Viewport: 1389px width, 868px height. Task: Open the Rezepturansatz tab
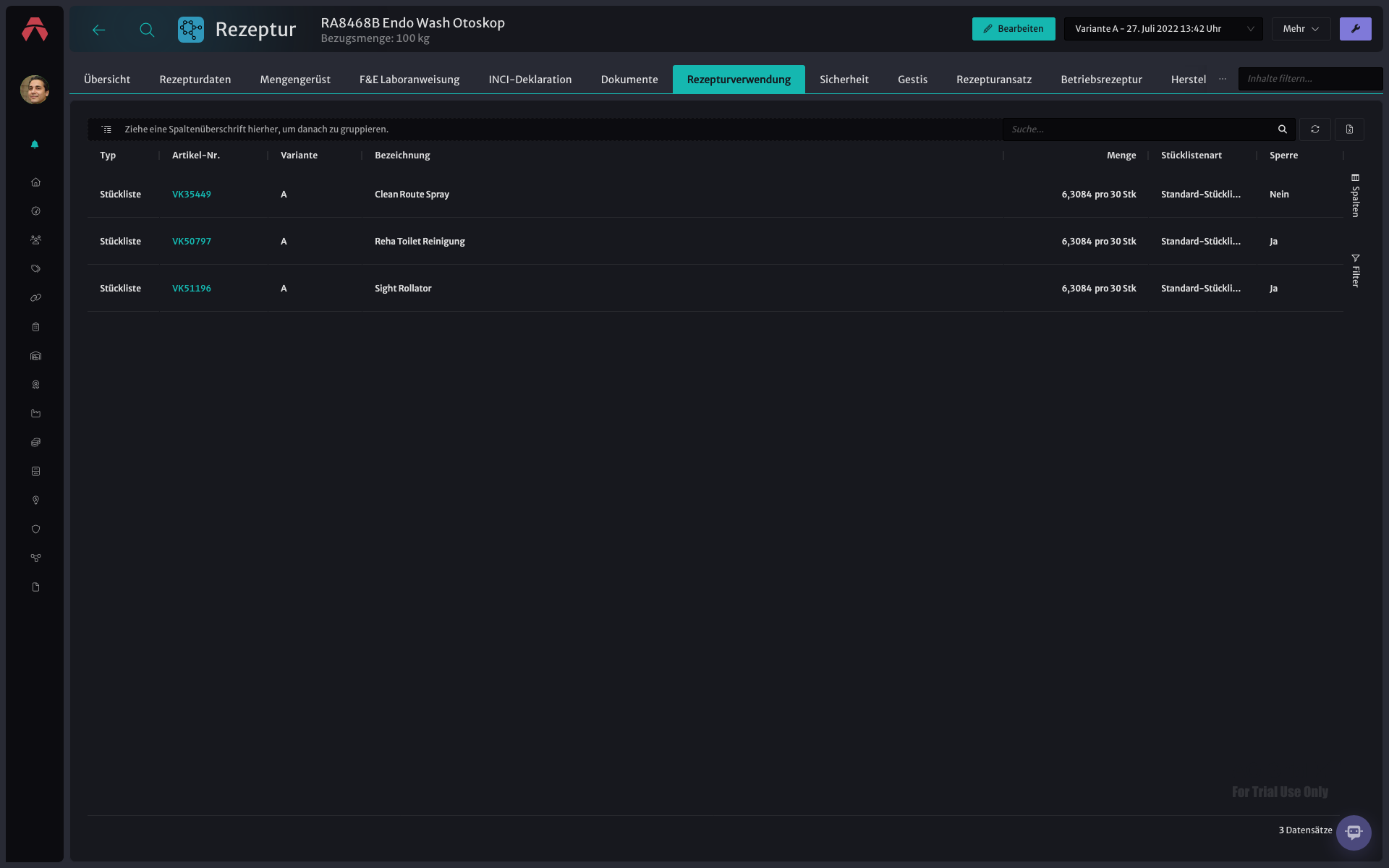pos(994,80)
